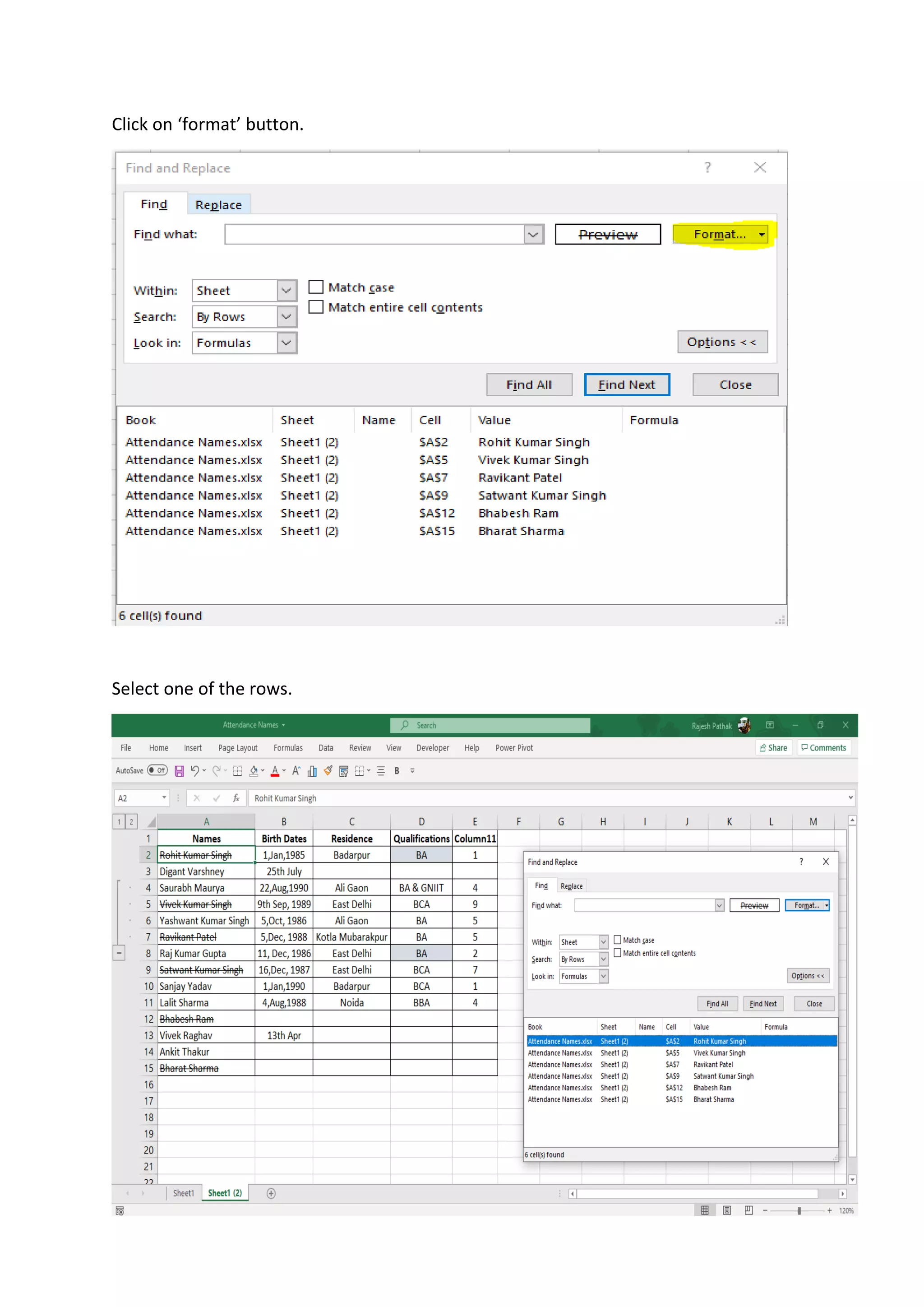Viewport: 924px width, 1307px height.
Task: Check Match case in the large dialog
Action: (316, 287)
